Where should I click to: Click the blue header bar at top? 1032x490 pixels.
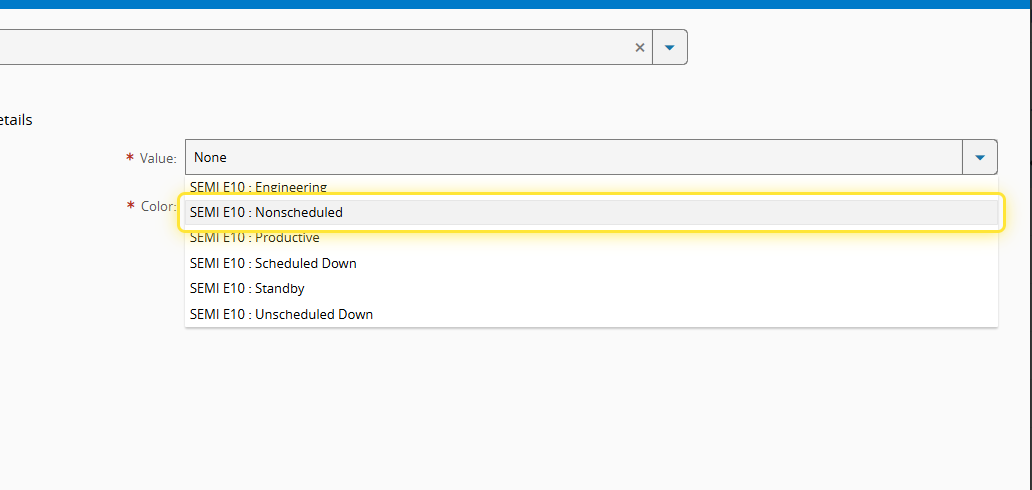coord(516,4)
